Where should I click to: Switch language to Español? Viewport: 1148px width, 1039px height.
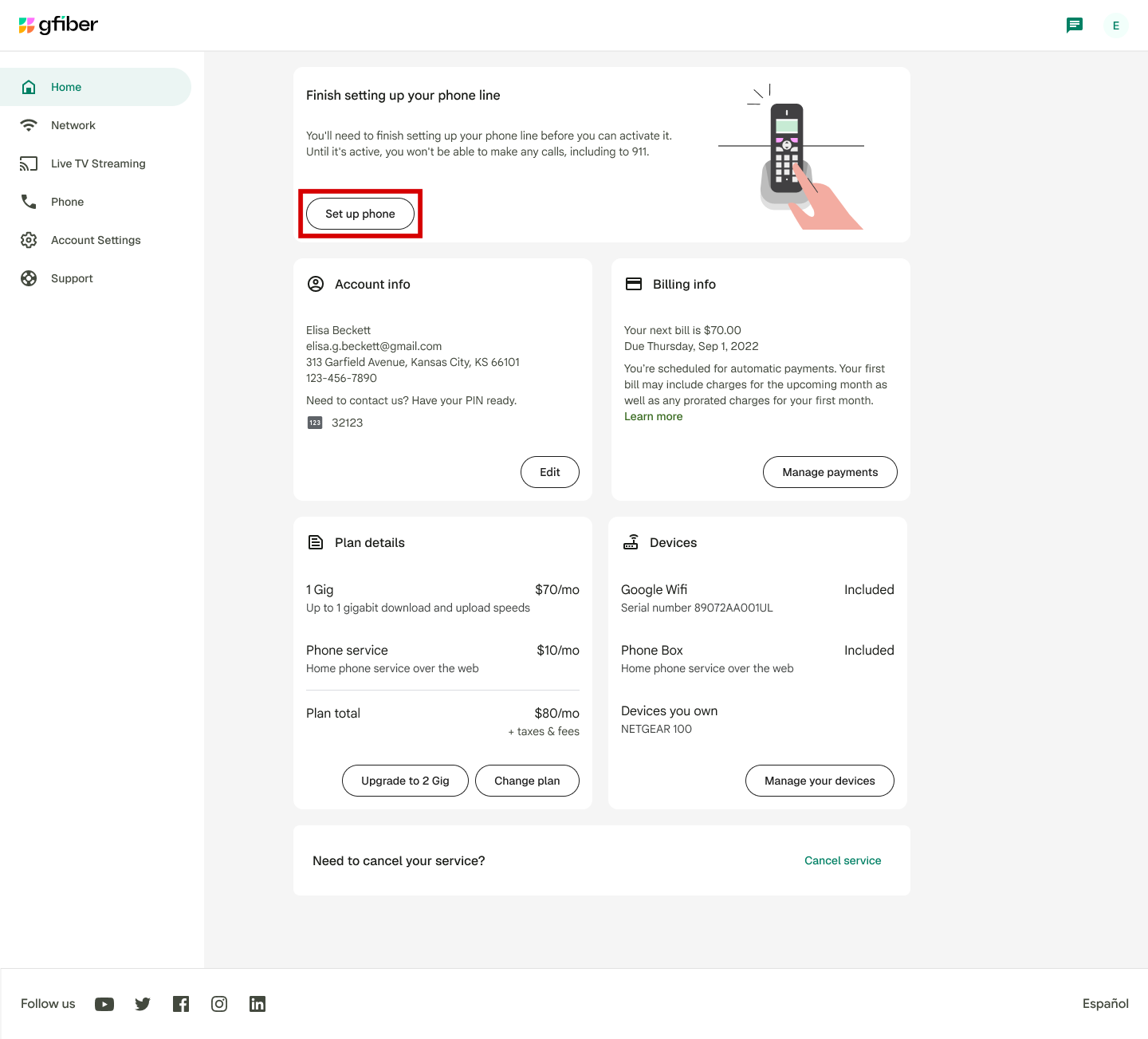click(1106, 1004)
